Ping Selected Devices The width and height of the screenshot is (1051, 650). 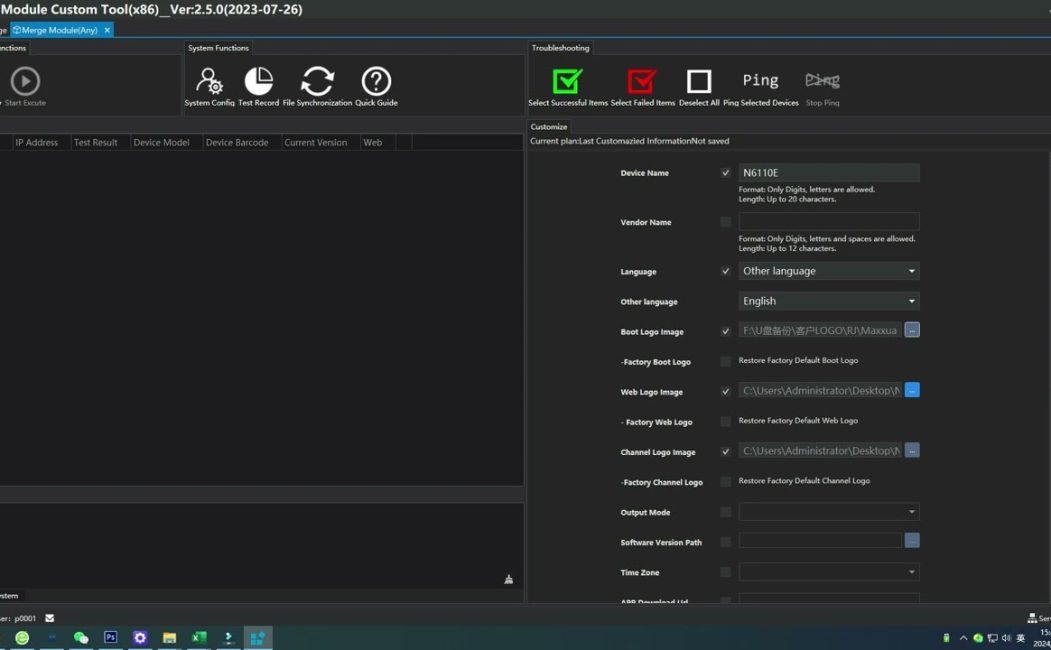pyautogui.click(x=760, y=81)
